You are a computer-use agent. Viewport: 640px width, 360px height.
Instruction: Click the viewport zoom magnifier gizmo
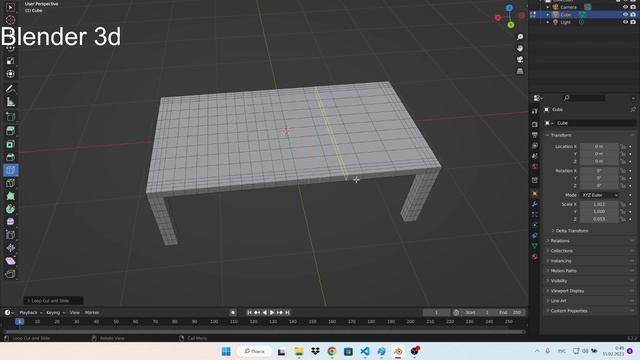point(520,37)
